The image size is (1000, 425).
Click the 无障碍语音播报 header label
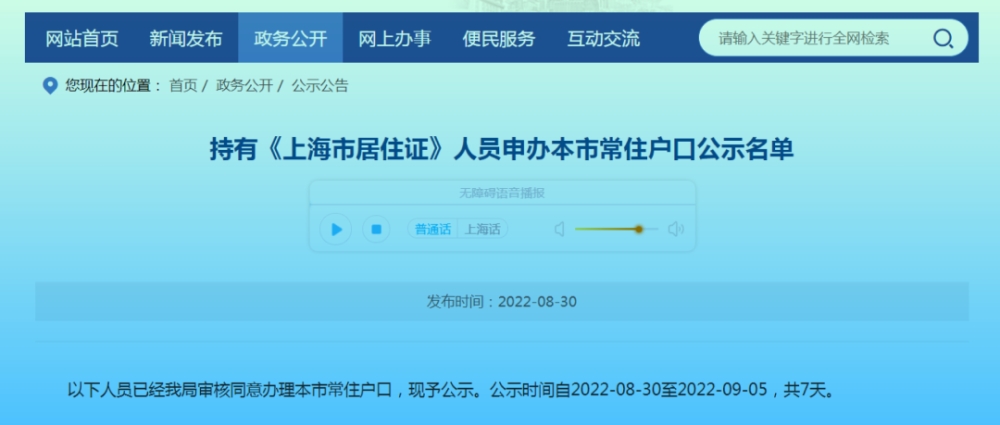pyautogui.click(x=502, y=193)
